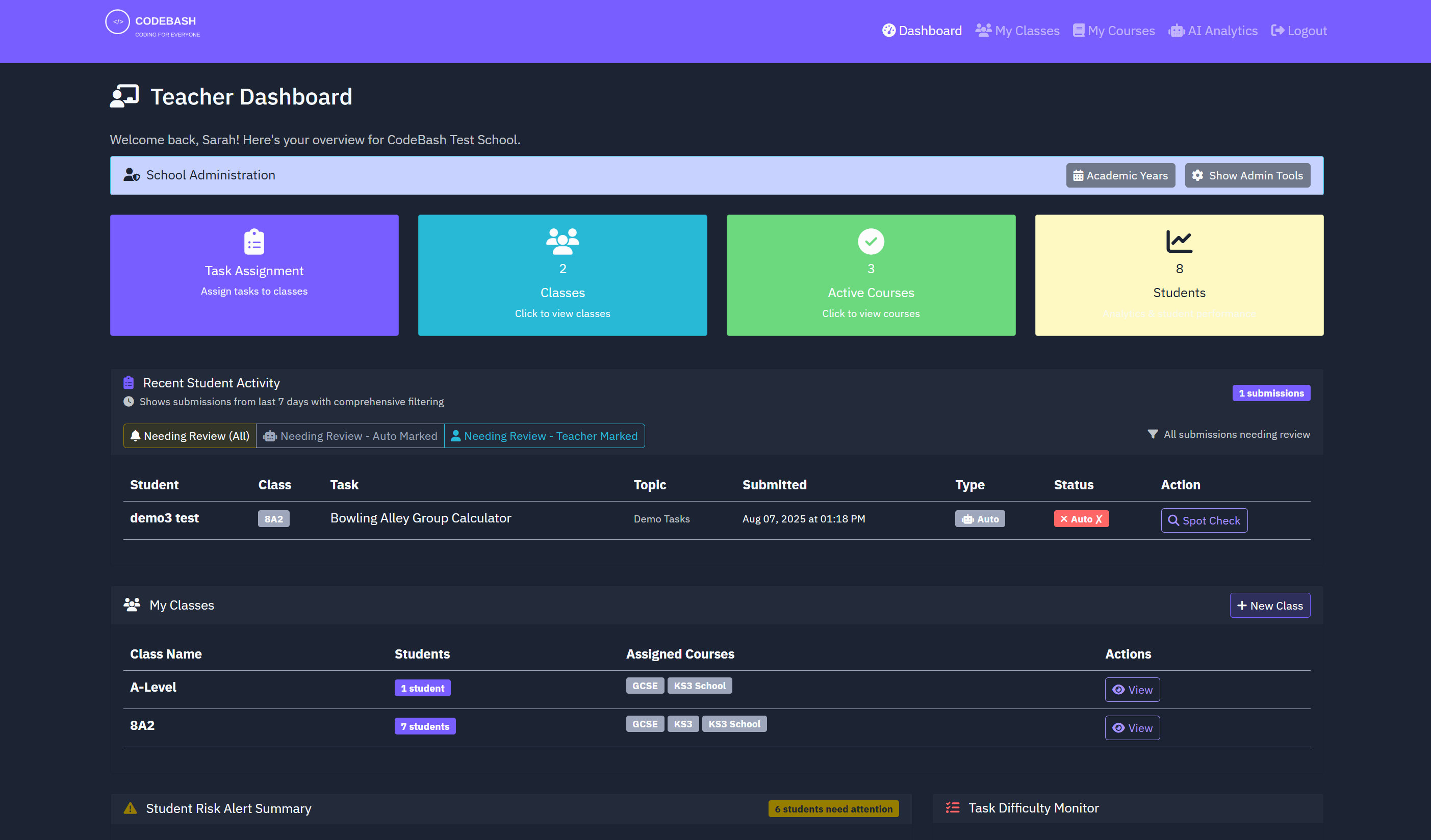The width and height of the screenshot is (1431, 840).
Task: Open the Academic Years button
Action: coord(1120,175)
